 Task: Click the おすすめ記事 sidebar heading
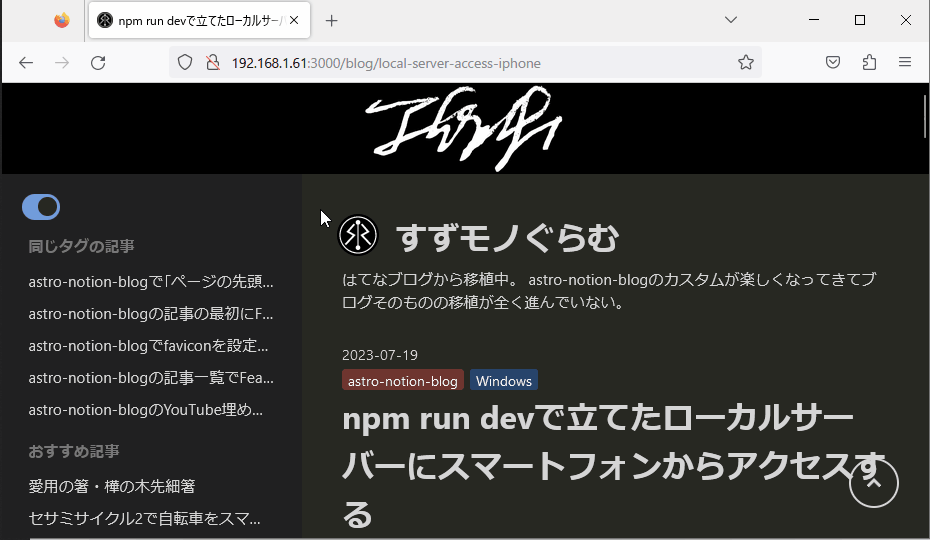coord(74,452)
